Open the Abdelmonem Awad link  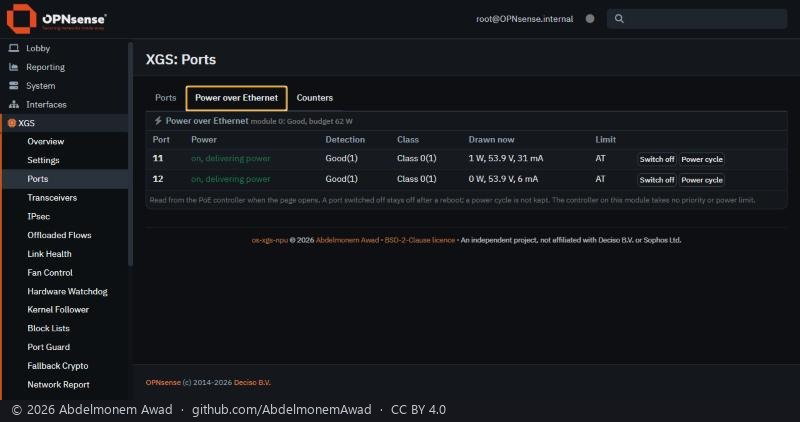tap(347, 240)
